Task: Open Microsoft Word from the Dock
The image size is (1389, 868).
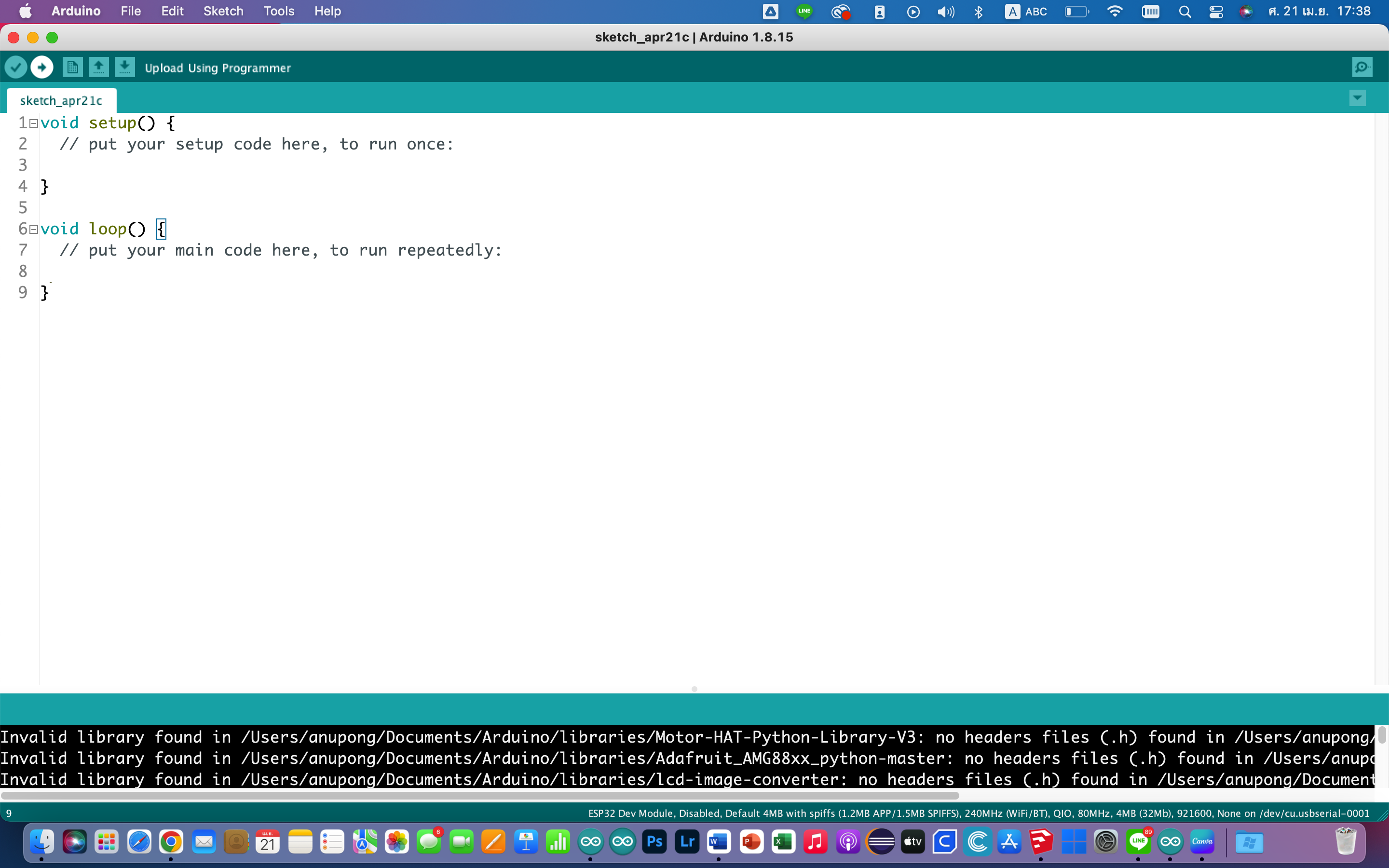Action: [719, 842]
